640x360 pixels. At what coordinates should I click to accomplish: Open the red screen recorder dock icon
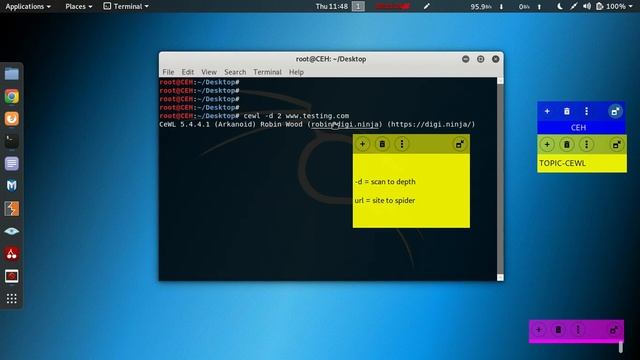(11, 276)
